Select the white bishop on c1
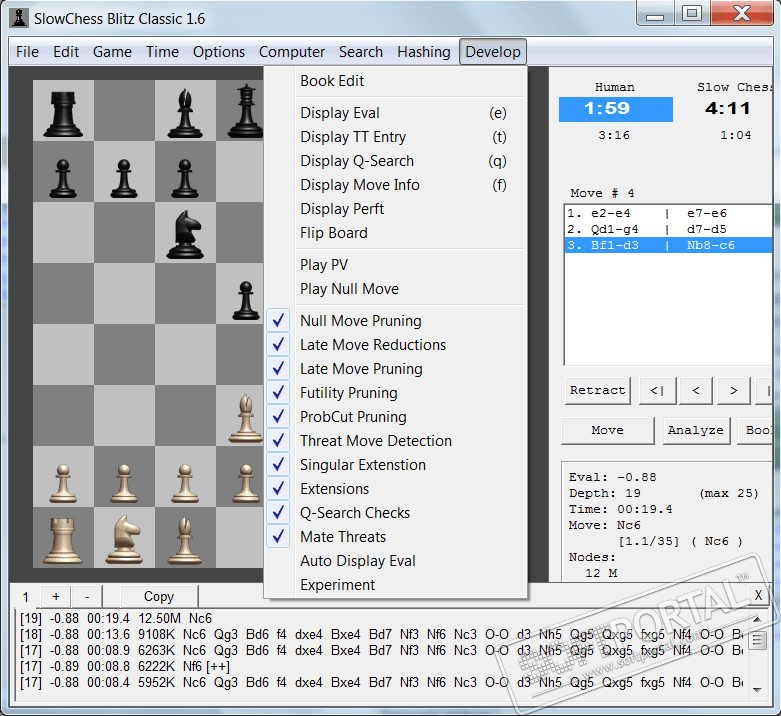The height and width of the screenshot is (716, 781). point(185,540)
